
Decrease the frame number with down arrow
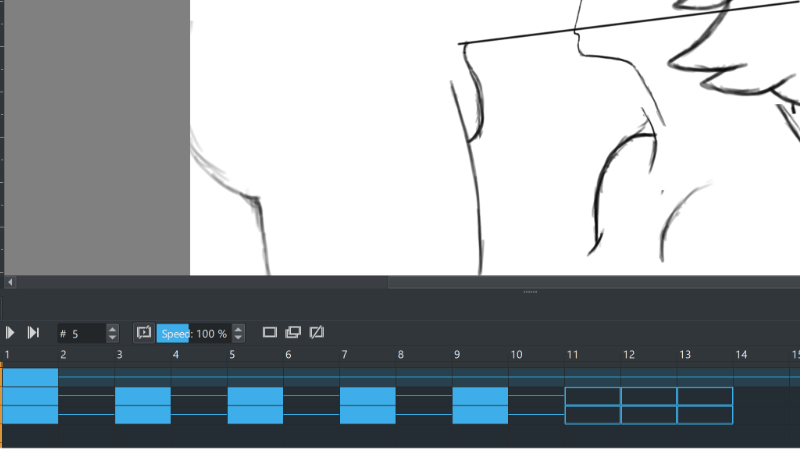(x=113, y=338)
